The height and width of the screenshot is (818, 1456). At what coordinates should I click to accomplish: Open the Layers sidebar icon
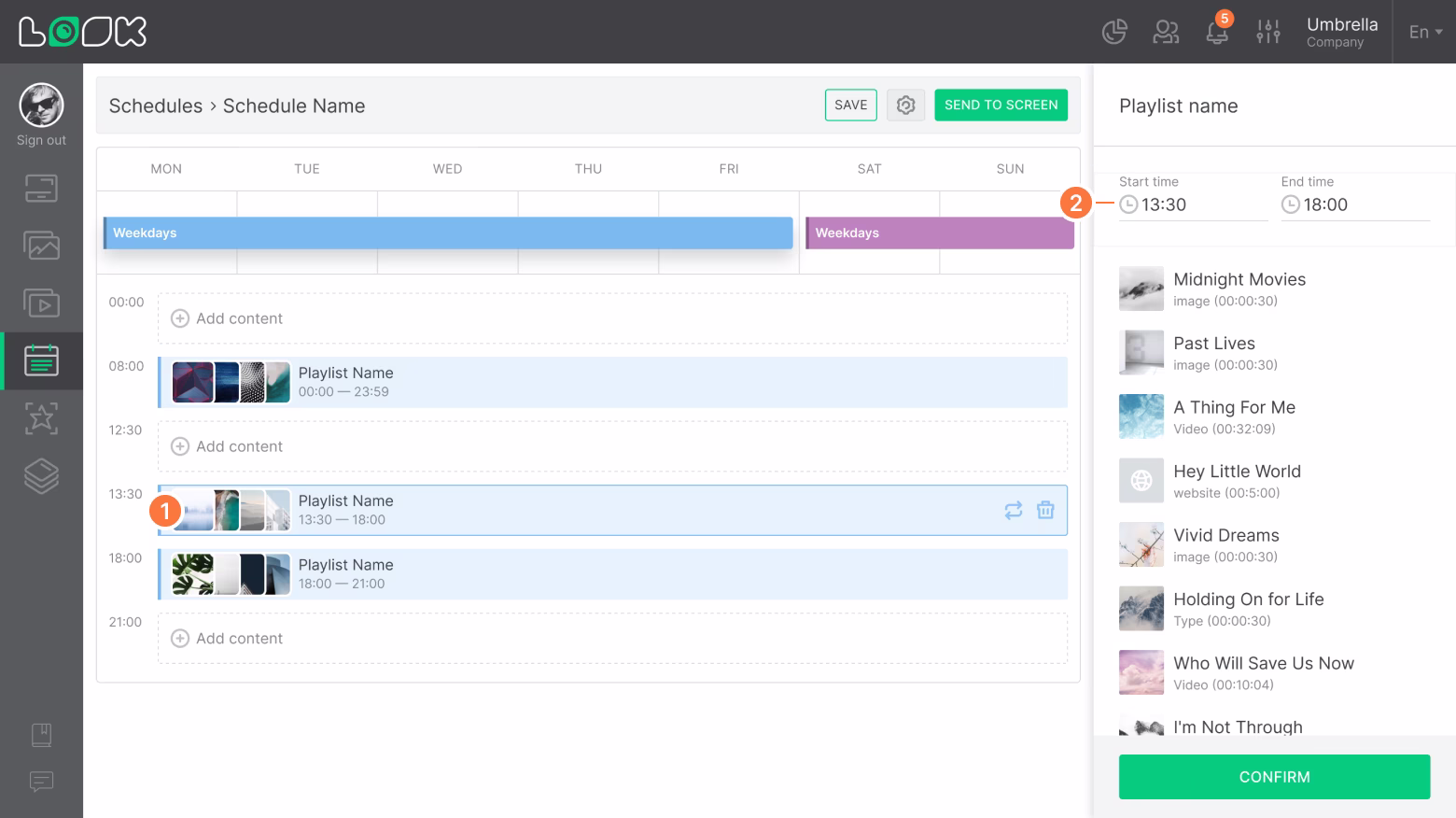pyautogui.click(x=41, y=476)
